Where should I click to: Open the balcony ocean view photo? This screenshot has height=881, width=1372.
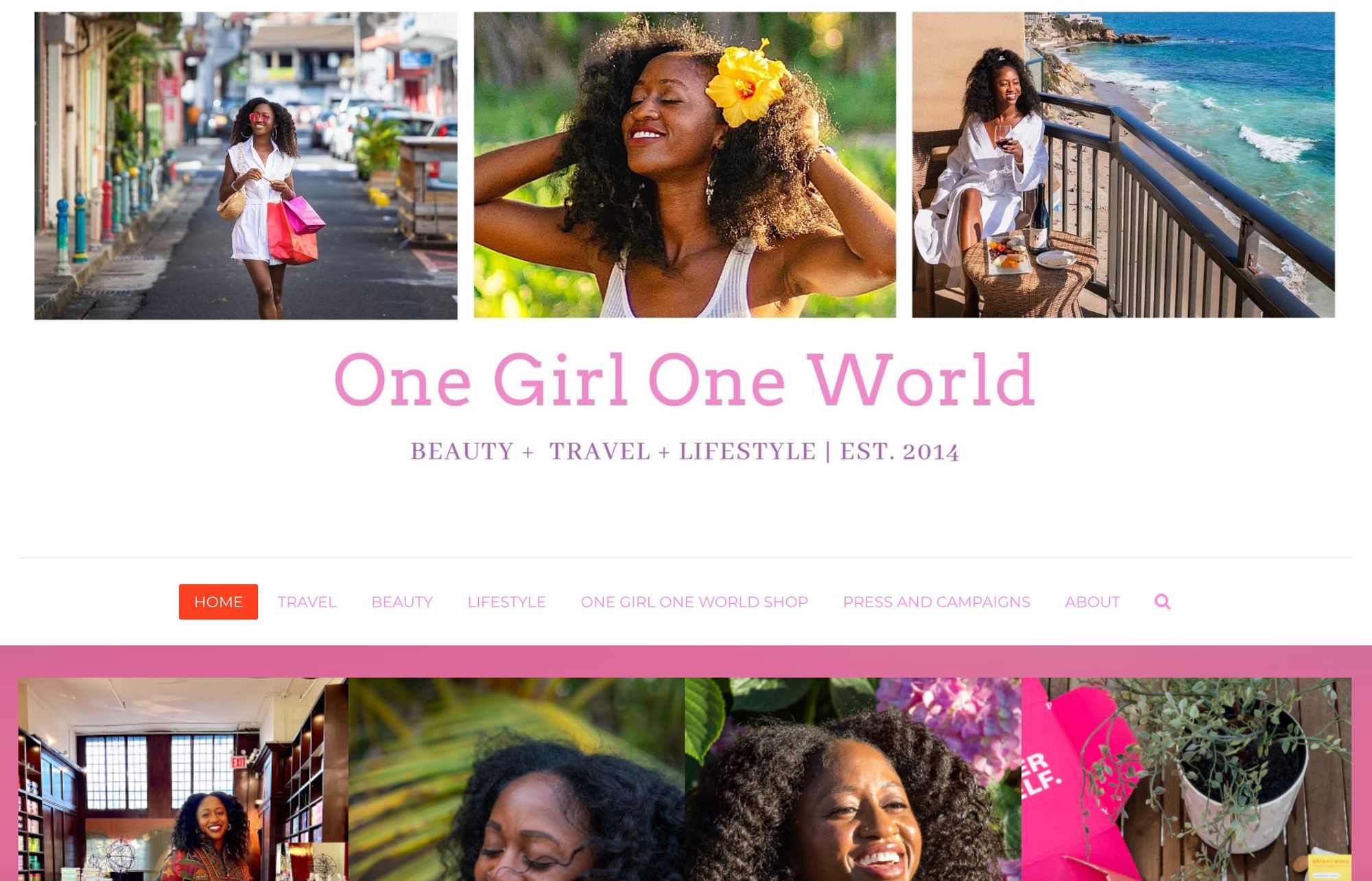pos(1123,165)
